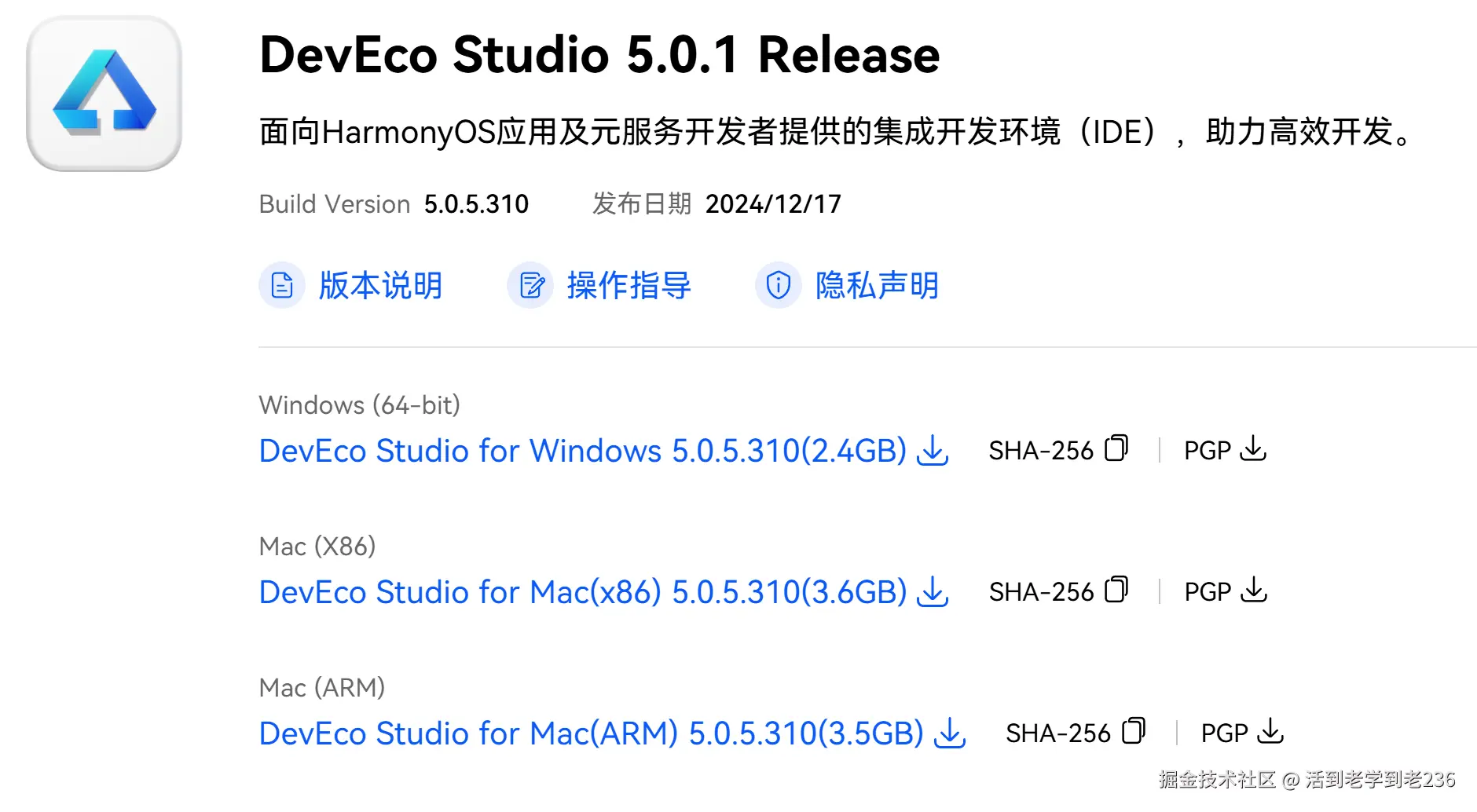The height and width of the screenshot is (812, 1477).
Task: Click download arrow icon for Windows installer
Action: click(x=933, y=451)
